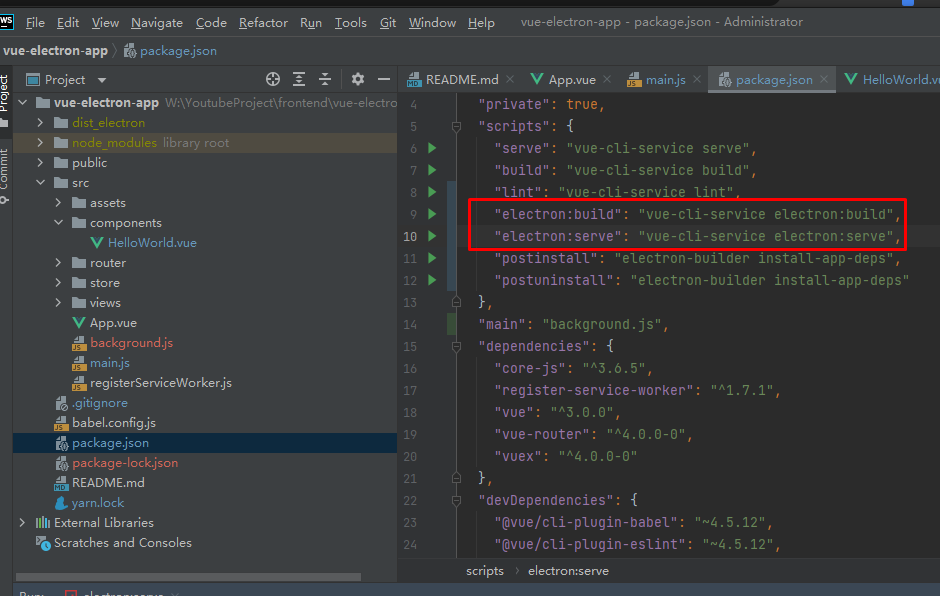The image size is (940, 596).
Task: Fold the scripts block in the gutter
Action: click(456, 126)
